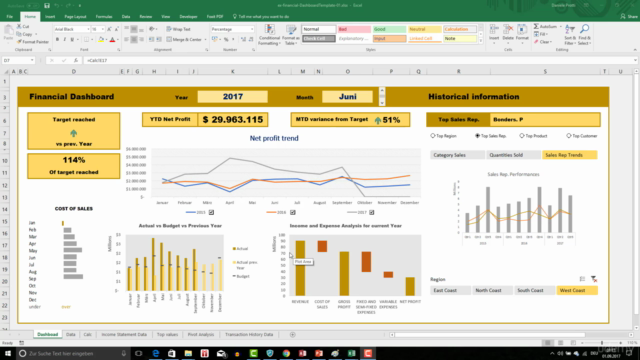Filter by East Coast region
The image size is (640, 360).
pyautogui.click(x=450, y=290)
